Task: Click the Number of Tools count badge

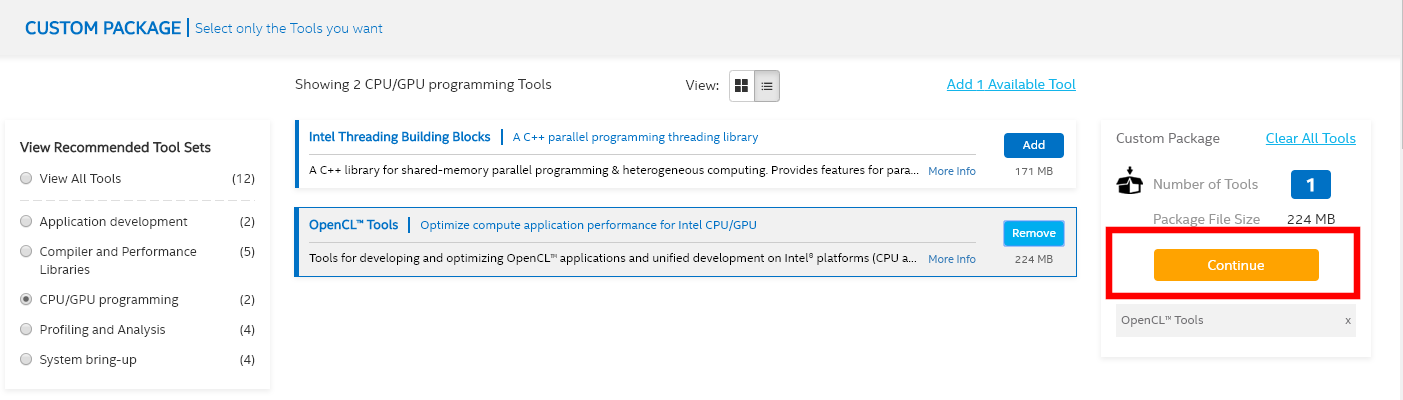Action: [x=1310, y=185]
